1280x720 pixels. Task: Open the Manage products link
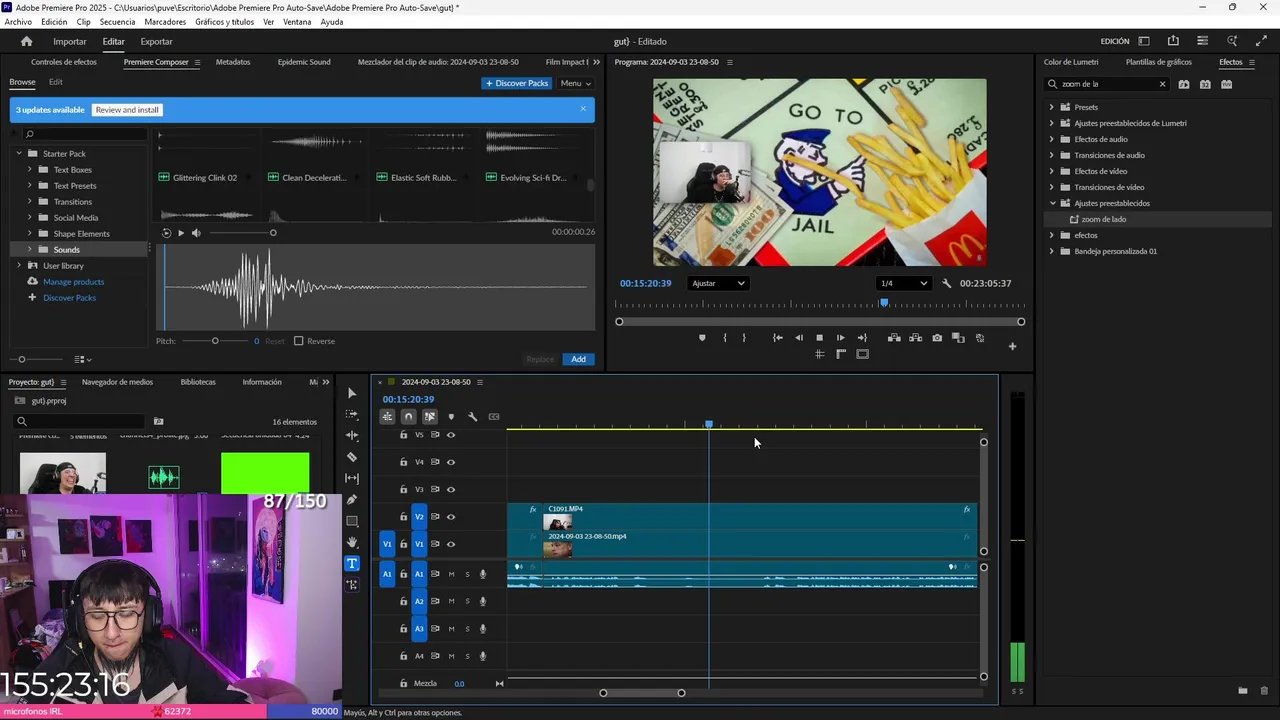[73, 282]
